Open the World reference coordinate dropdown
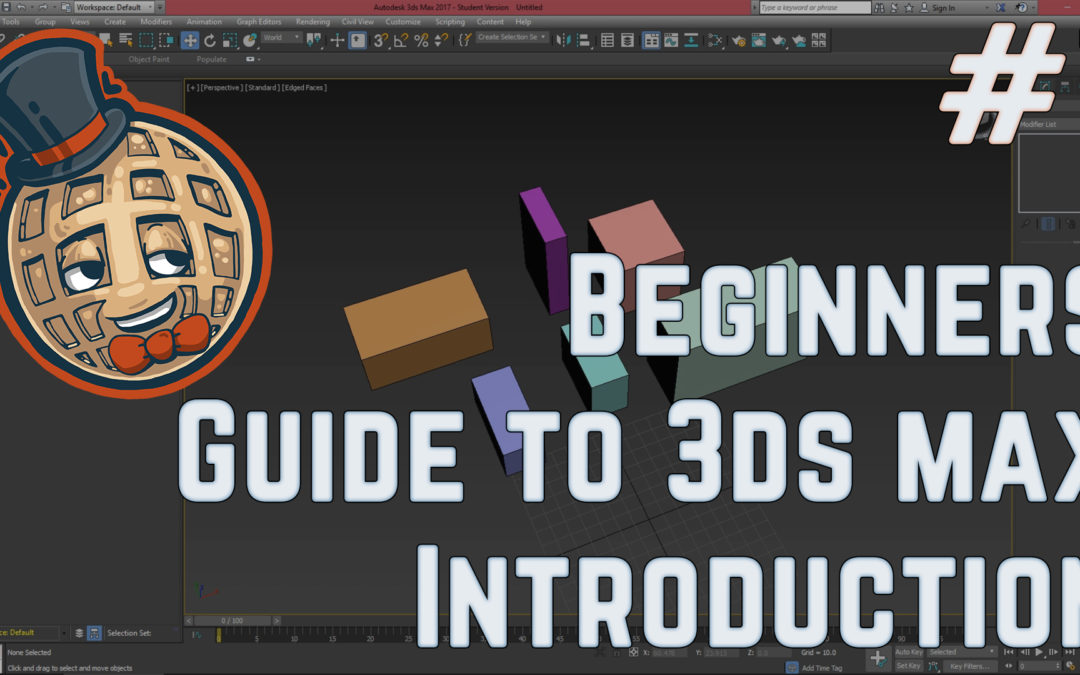Viewport: 1080px width, 675px height. (x=282, y=37)
